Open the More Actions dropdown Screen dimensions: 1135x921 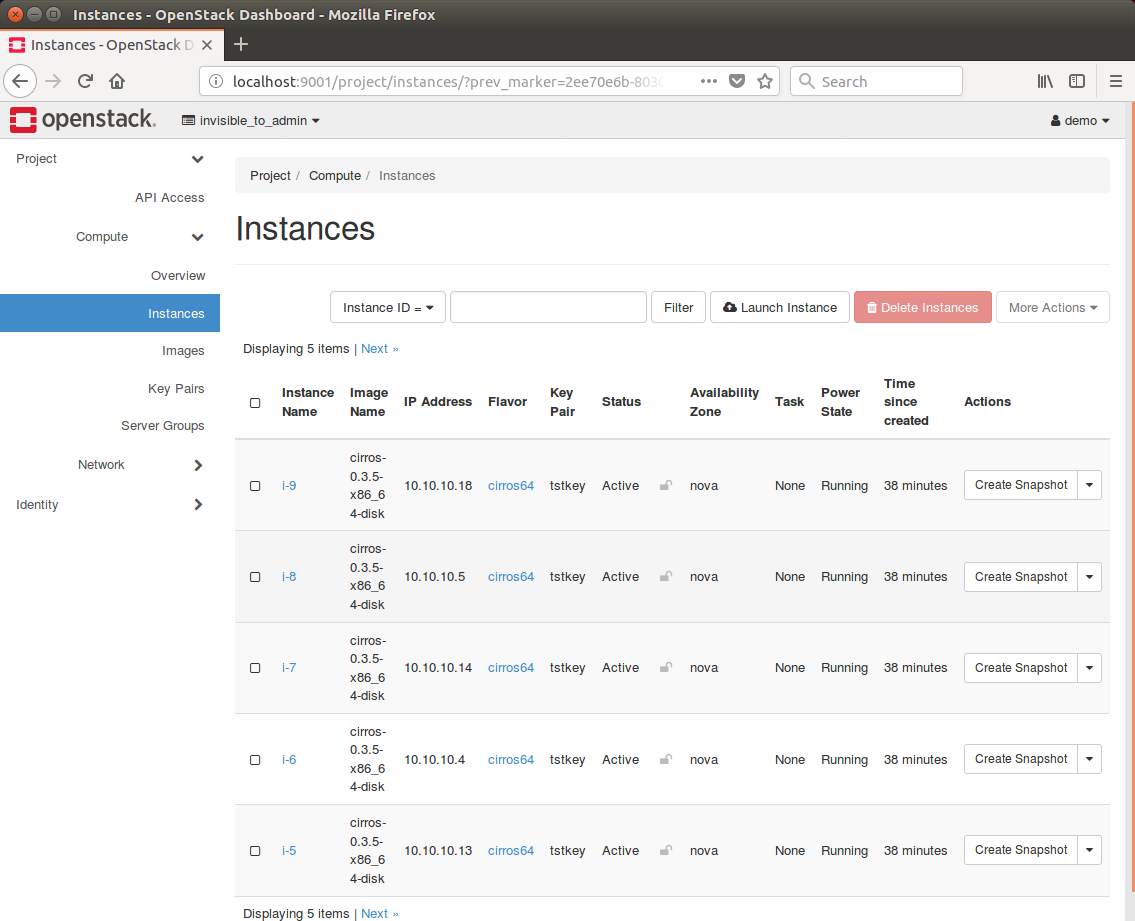coord(1052,308)
